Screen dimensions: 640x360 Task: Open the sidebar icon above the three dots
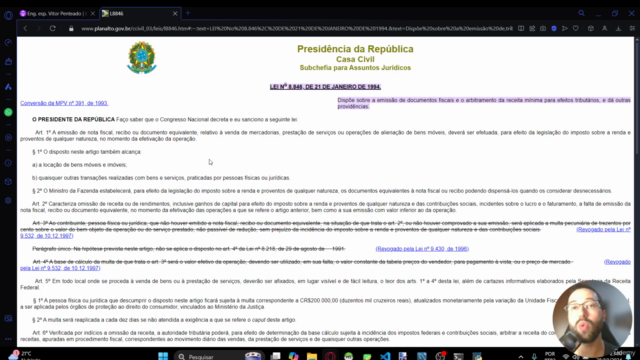click(8, 318)
